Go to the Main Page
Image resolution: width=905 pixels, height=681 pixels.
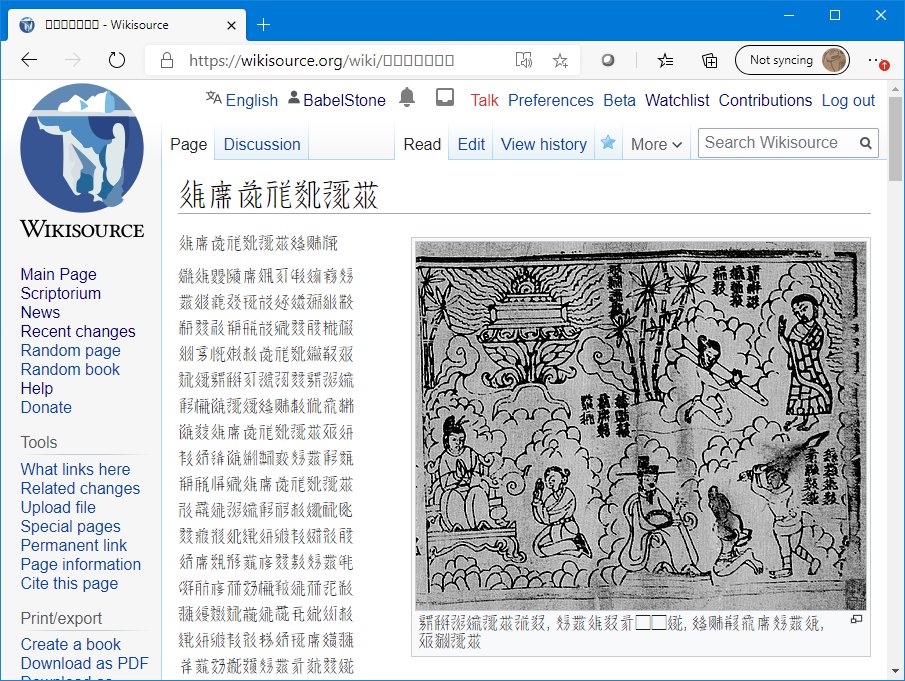click(x=58, y=274)
